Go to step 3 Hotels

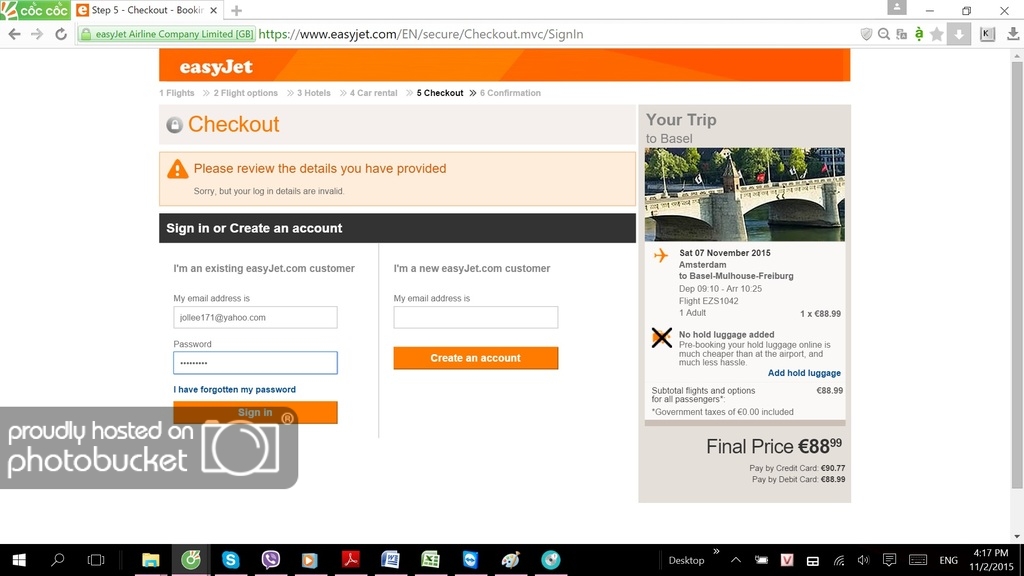point(313,93)
